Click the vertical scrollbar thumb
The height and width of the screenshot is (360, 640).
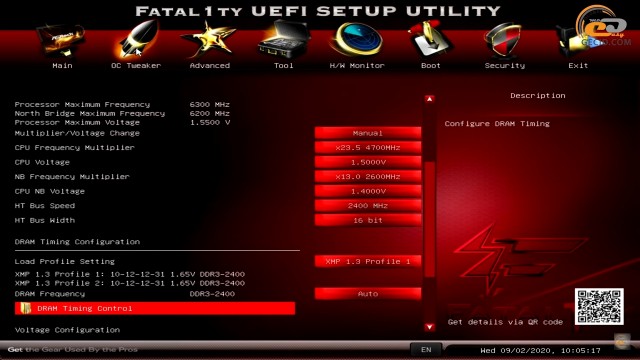pyautogui.click(x=429, y=220)
